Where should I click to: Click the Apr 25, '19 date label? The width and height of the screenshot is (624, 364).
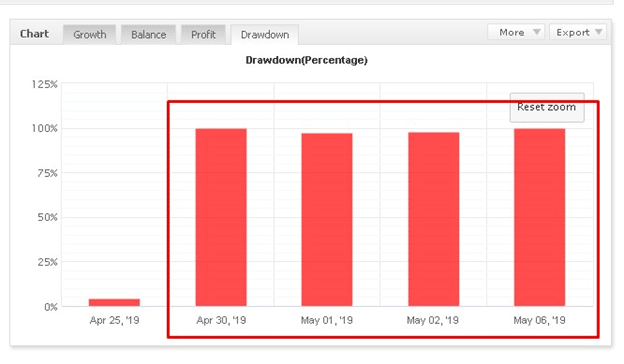114,320
